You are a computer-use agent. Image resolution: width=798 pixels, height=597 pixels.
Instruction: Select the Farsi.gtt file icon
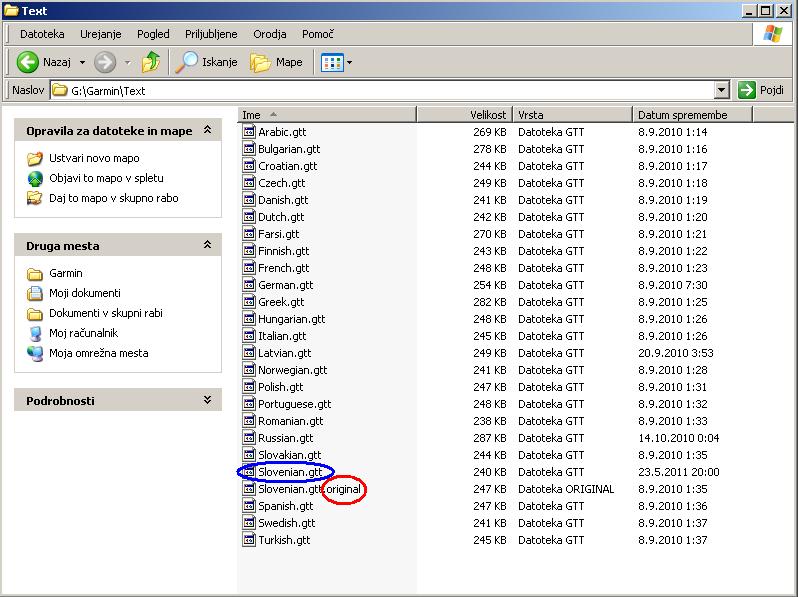coord(249,234)
